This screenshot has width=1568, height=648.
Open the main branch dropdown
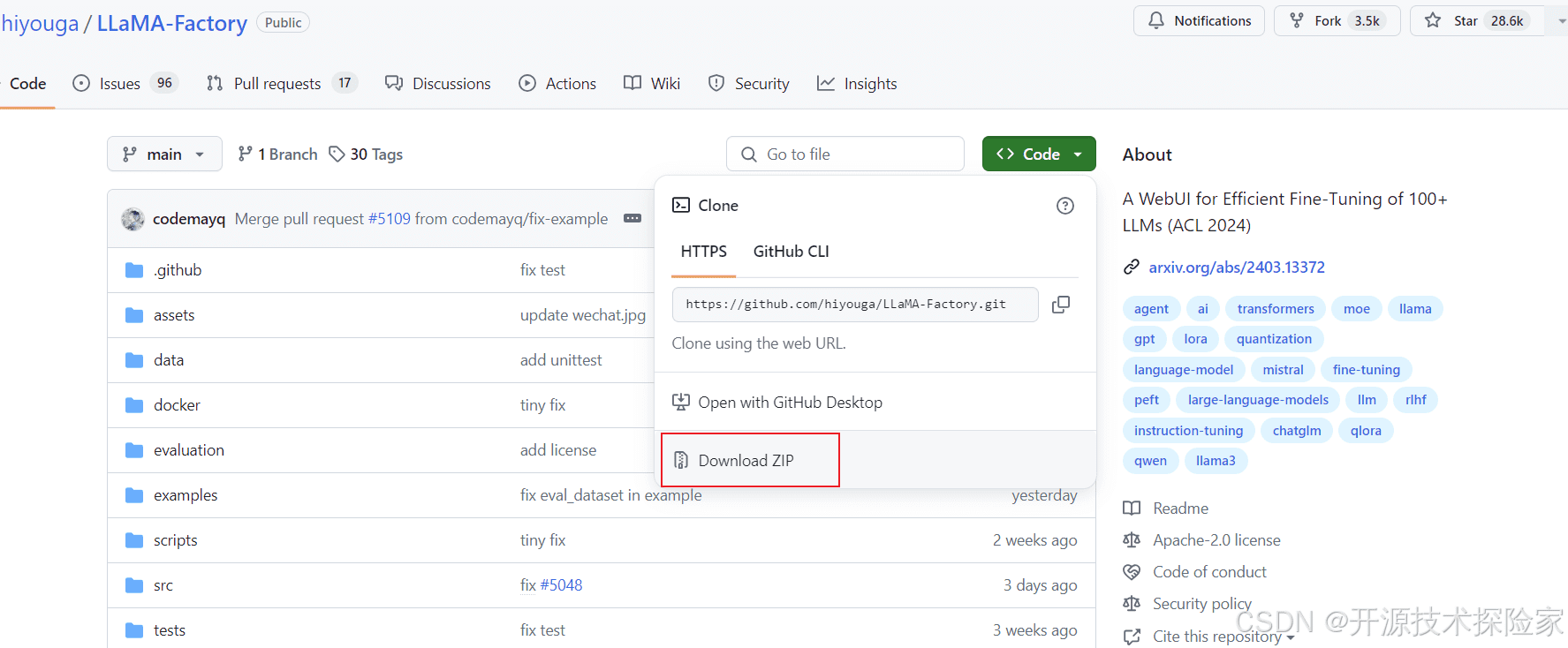[164, 154]
